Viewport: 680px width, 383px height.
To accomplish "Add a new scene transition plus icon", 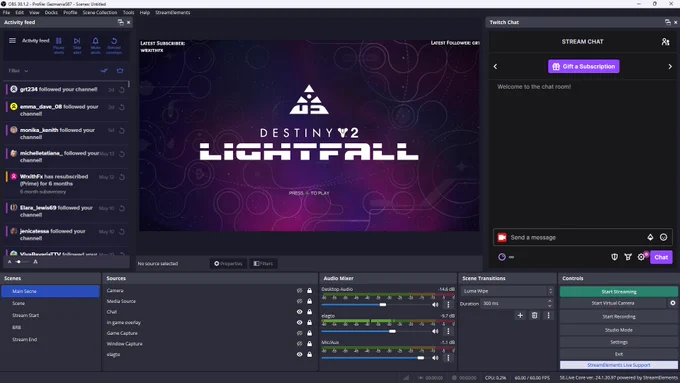I will click(520, 315).
